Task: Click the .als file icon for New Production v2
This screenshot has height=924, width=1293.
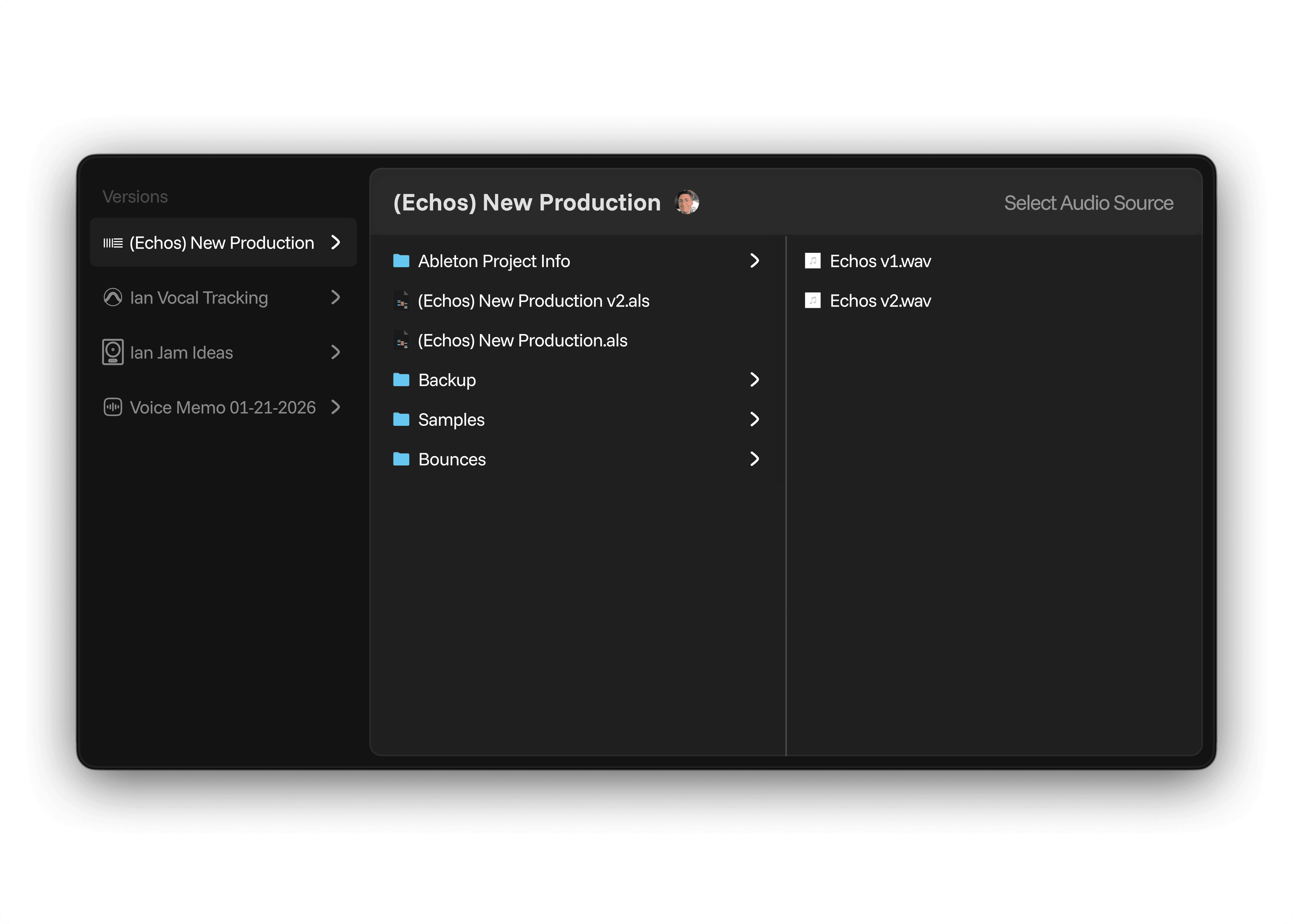Action: (x=402, y=300)
